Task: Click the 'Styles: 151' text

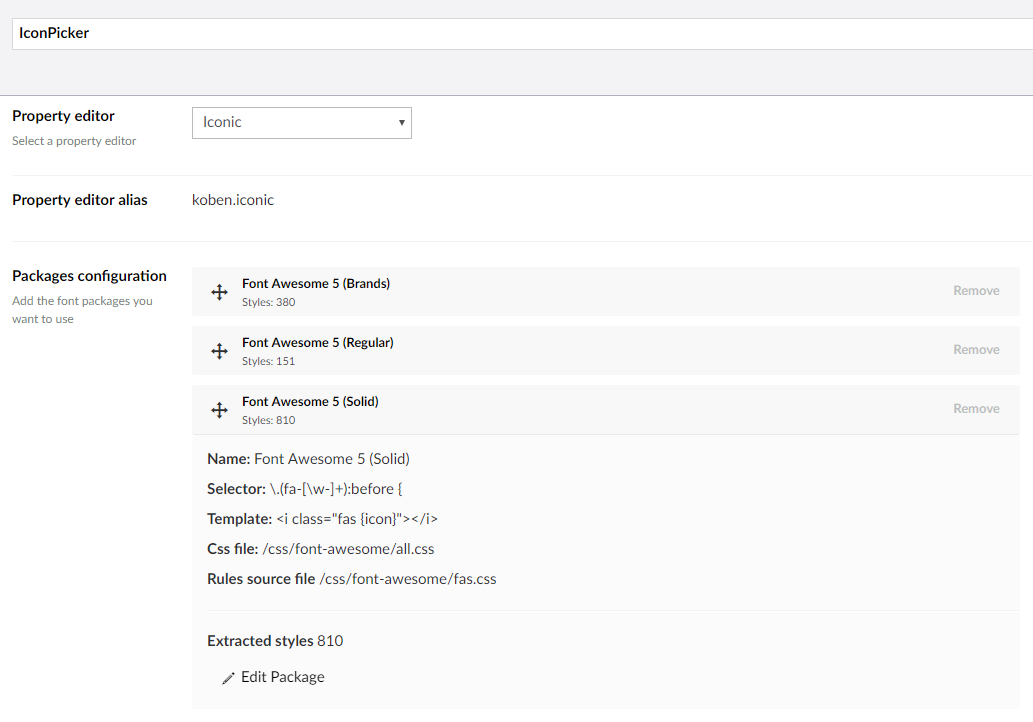Action: [x=268, y=362]
